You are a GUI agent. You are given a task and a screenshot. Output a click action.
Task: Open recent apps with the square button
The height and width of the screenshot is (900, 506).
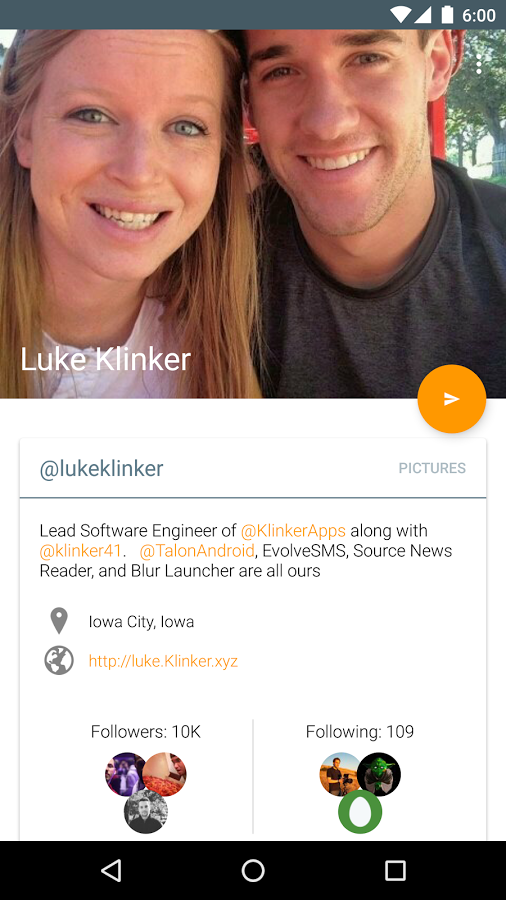click(x=395, y=870)
